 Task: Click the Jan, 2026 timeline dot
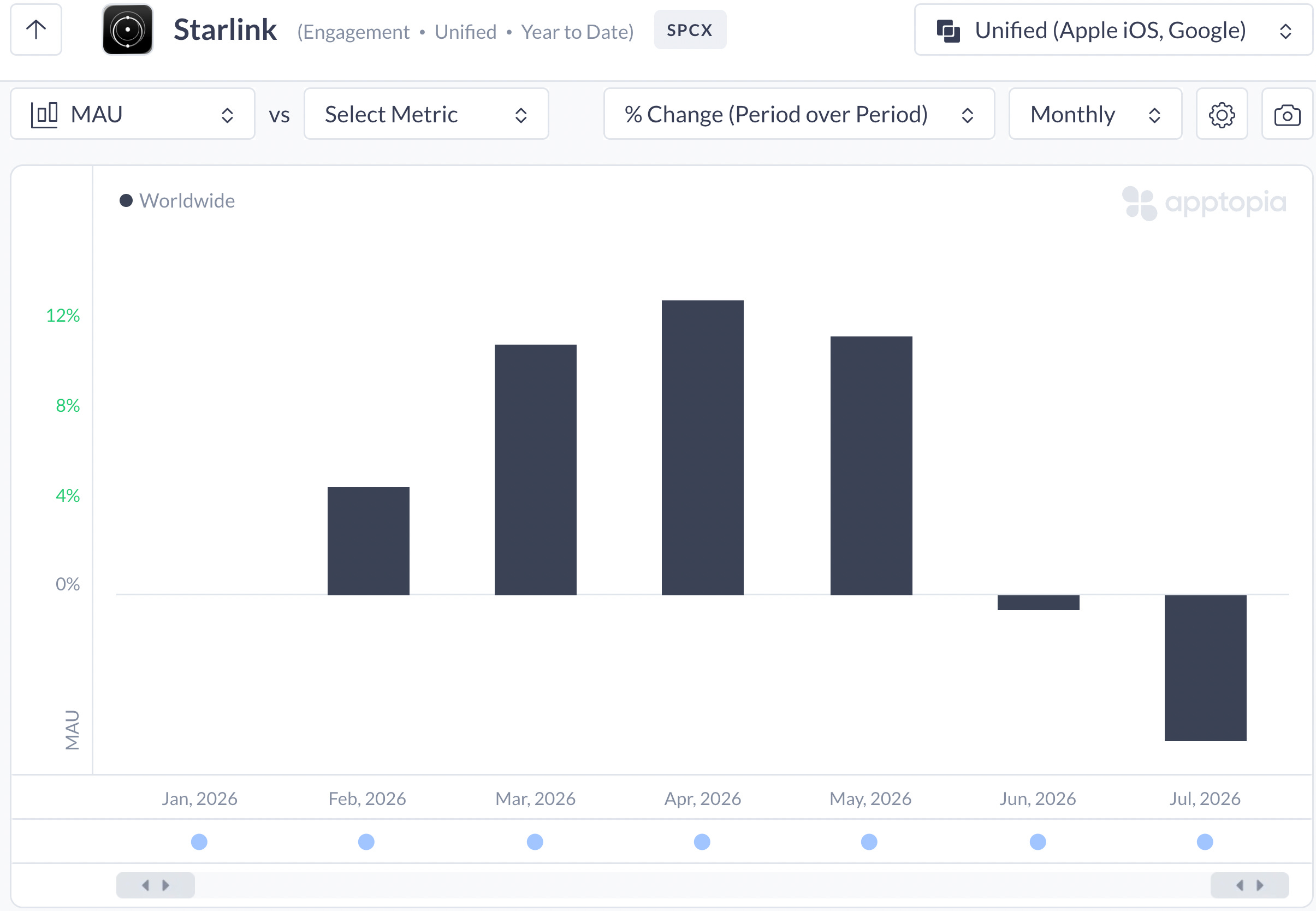click(199, 842)
